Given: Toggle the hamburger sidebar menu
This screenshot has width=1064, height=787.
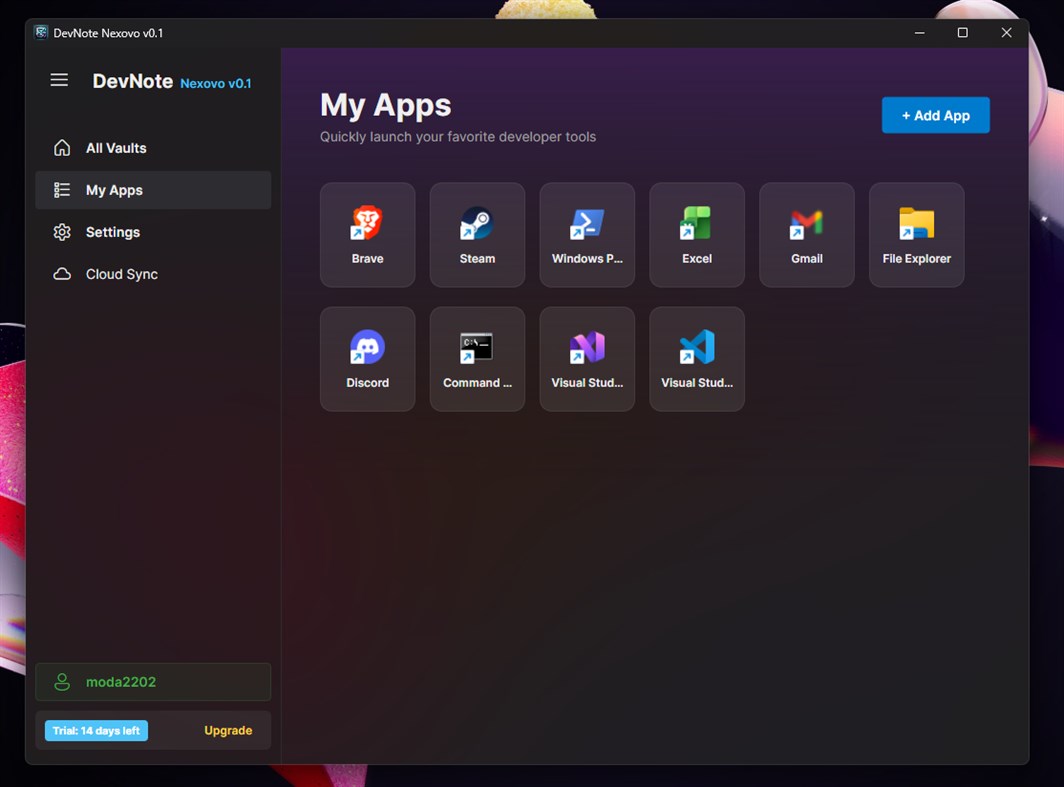Looking at the screenshot, I should click(59, 80).
